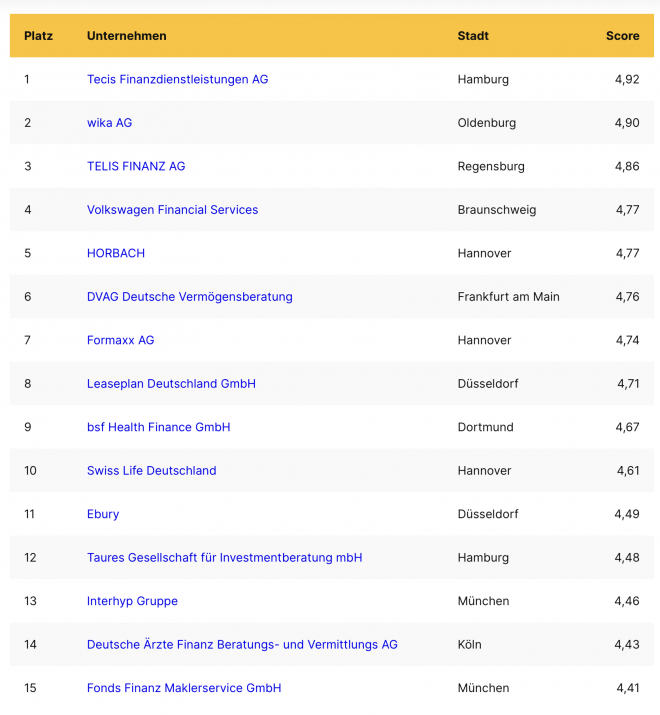Select the score value 4,41
The width and height of the screenshot is (660, 715).
(x=628, y=688)
